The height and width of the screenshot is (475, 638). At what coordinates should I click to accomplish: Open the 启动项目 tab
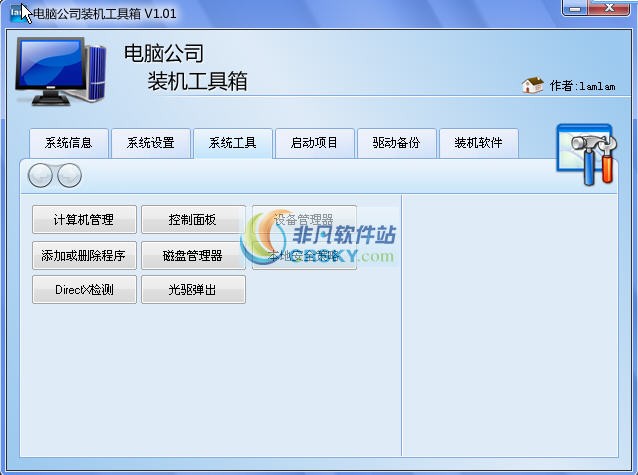tap(315, 143)
